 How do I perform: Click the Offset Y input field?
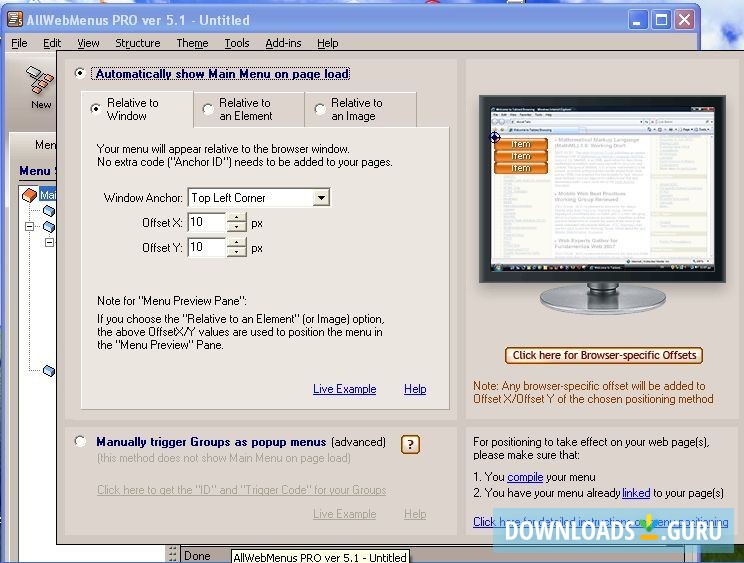(207, 247)
